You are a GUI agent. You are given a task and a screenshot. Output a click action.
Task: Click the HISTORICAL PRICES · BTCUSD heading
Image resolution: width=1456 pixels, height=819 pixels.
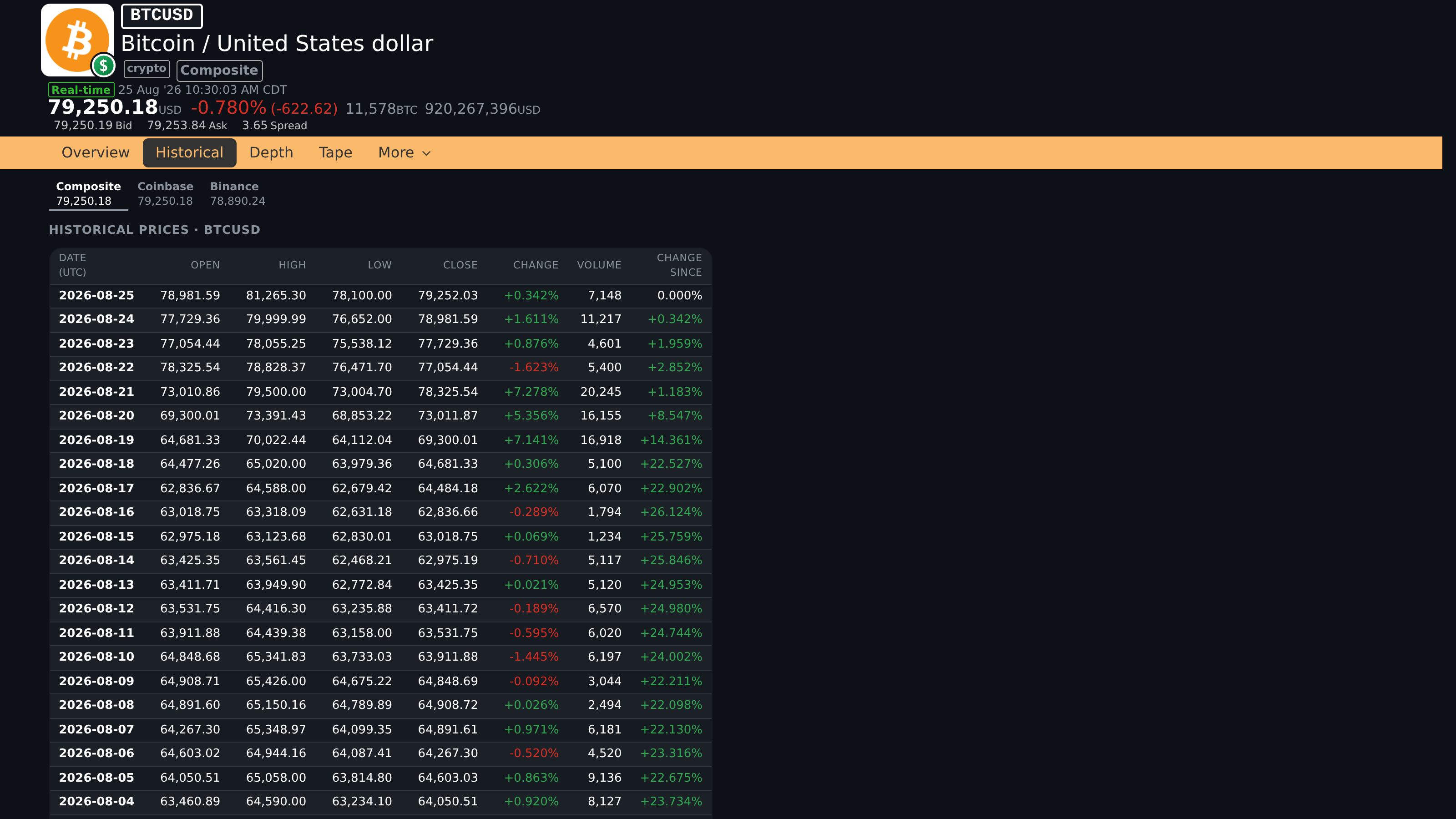(x=154, y=230)
